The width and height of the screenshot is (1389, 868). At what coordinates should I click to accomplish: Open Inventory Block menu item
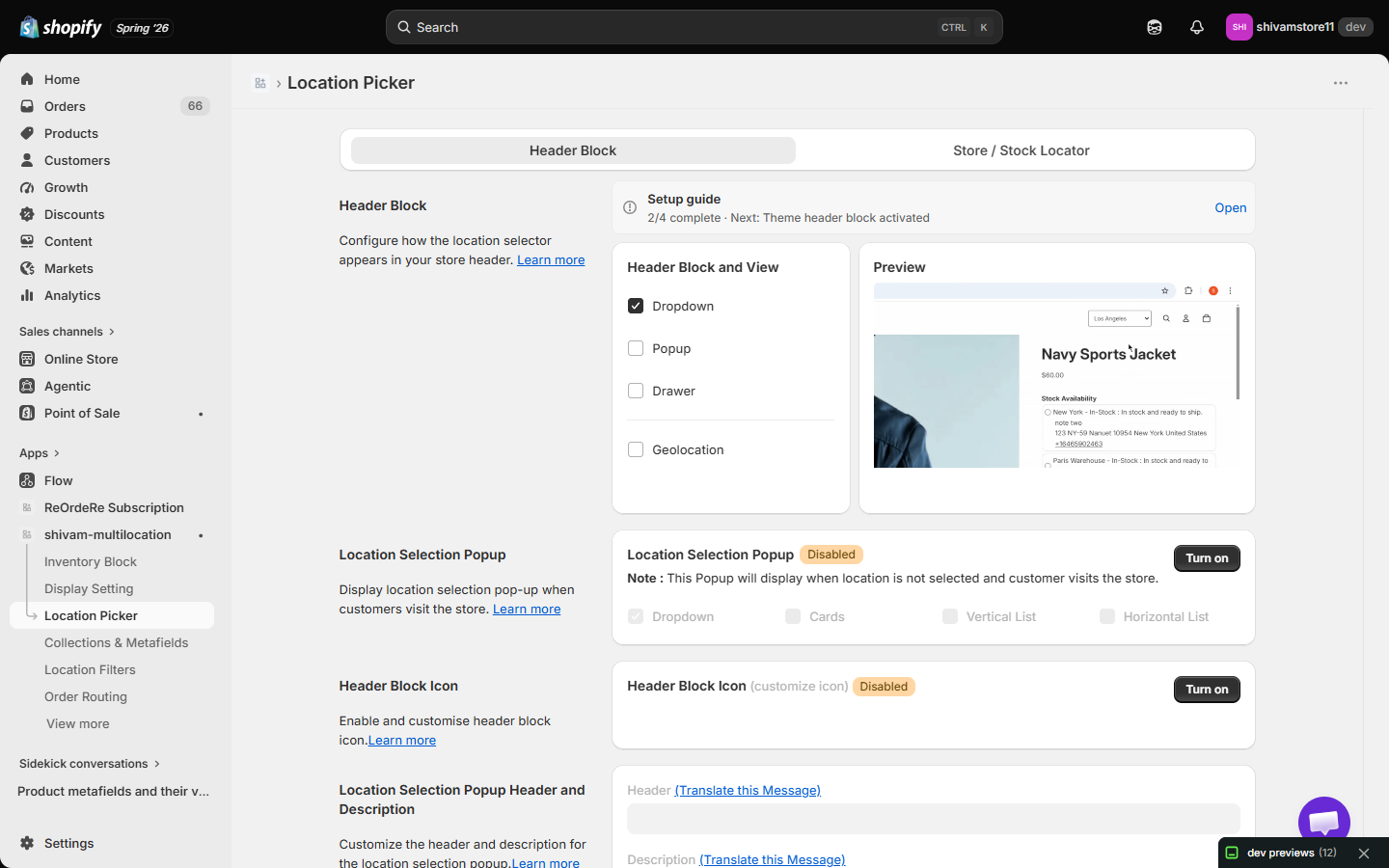point(91,561)
